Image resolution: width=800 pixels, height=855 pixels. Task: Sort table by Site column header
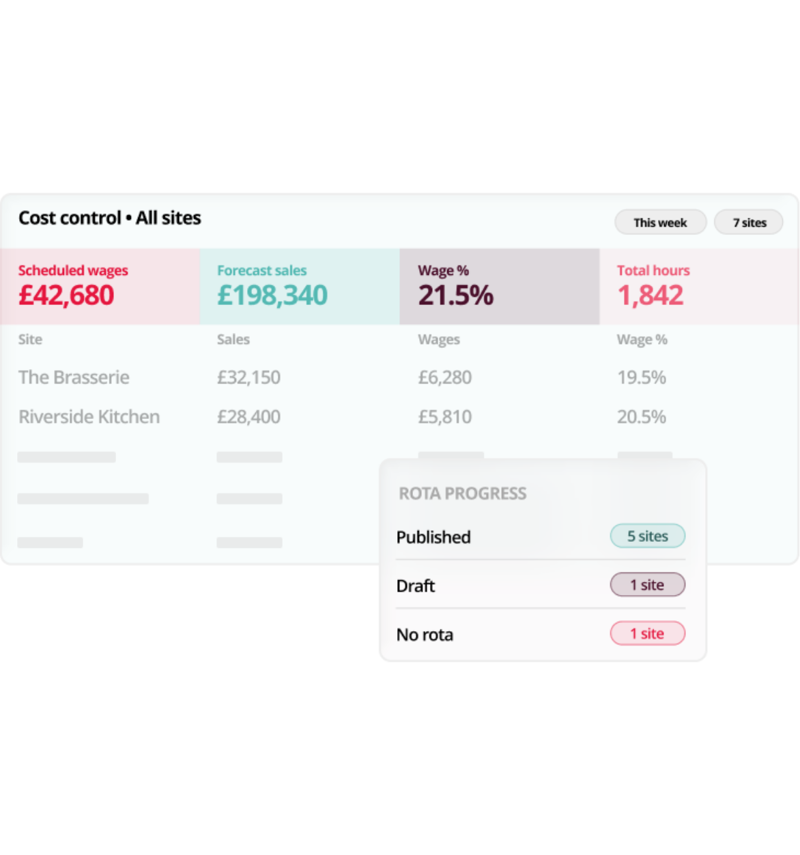pyautogui.click(x=31, y=339)
